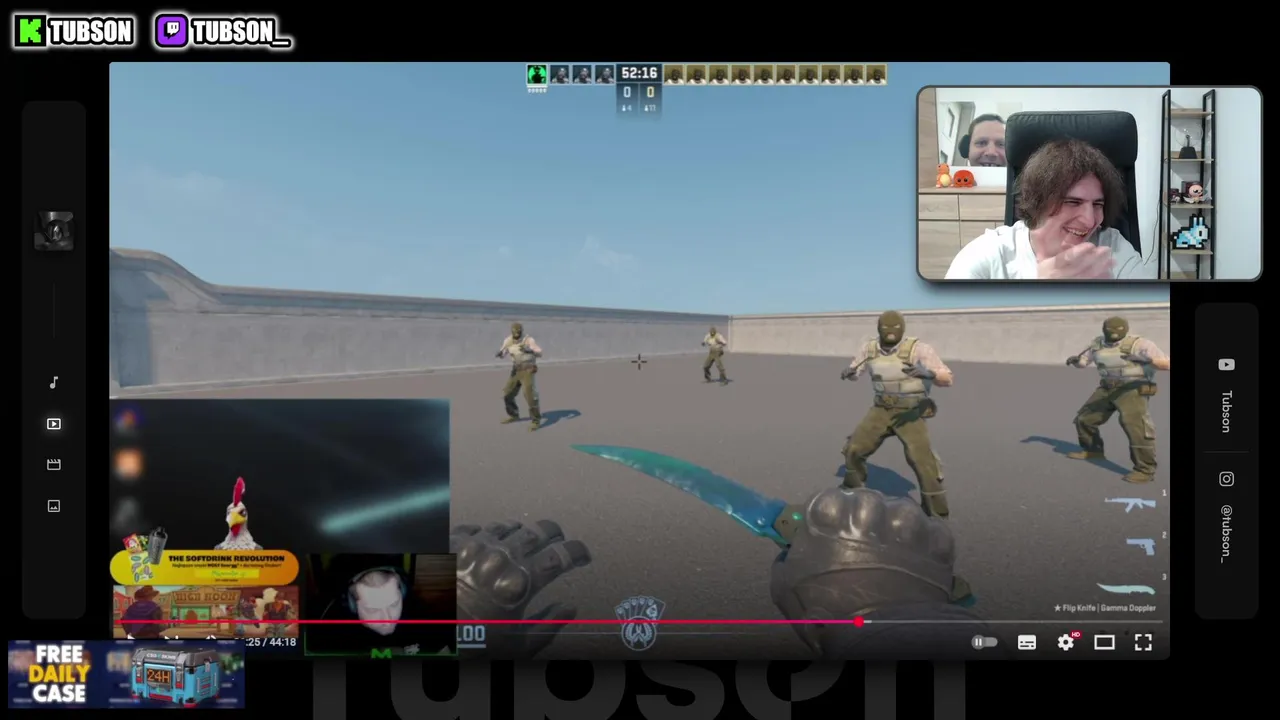Viewport: 1280px width, 720px height.
Task: Click the green highlighted player avatar in HUD
Action: coord(537,74)
